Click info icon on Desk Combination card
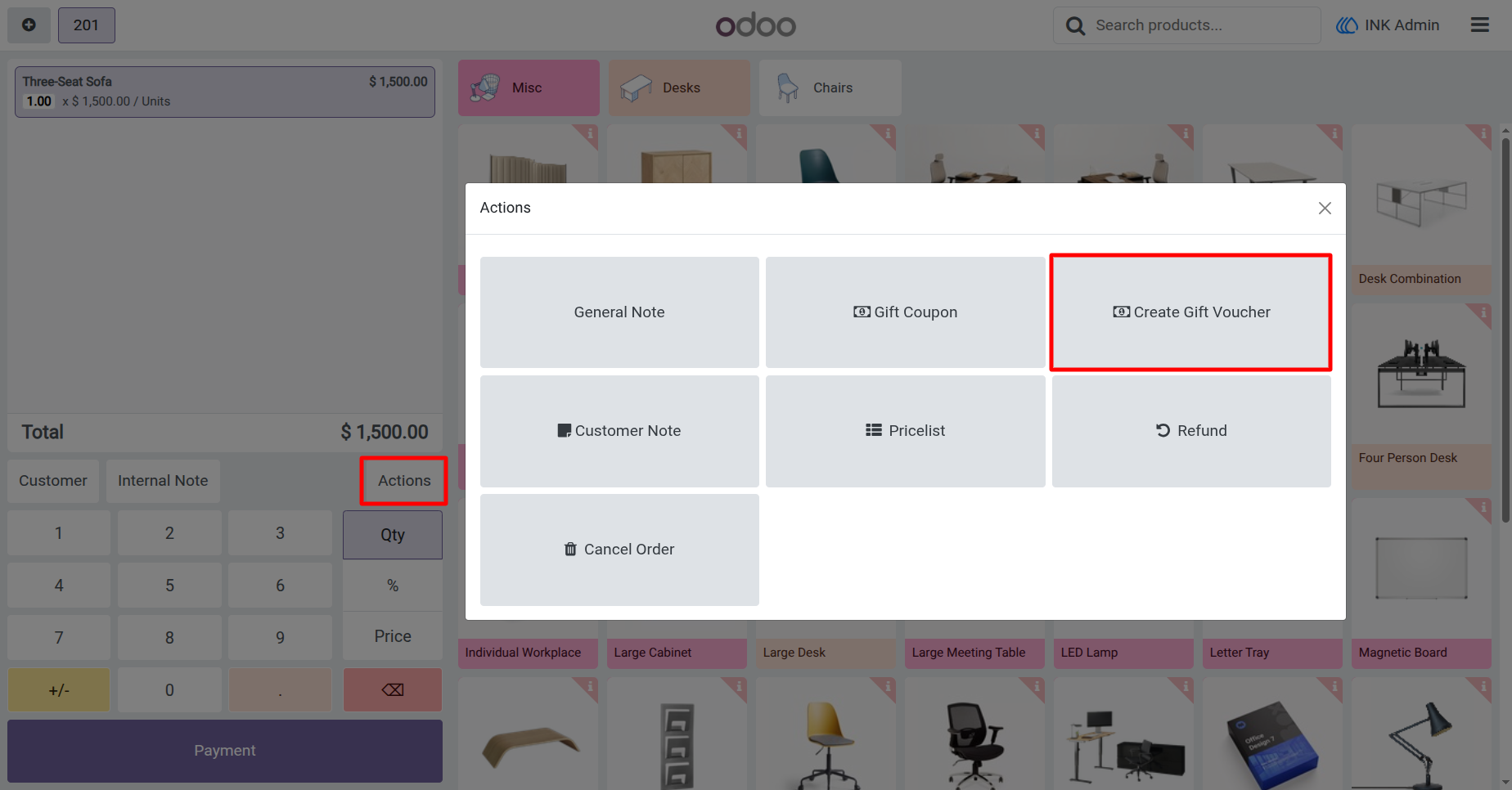Image resolution: width=1512 pixels, height=790 pixels. 1483,133
